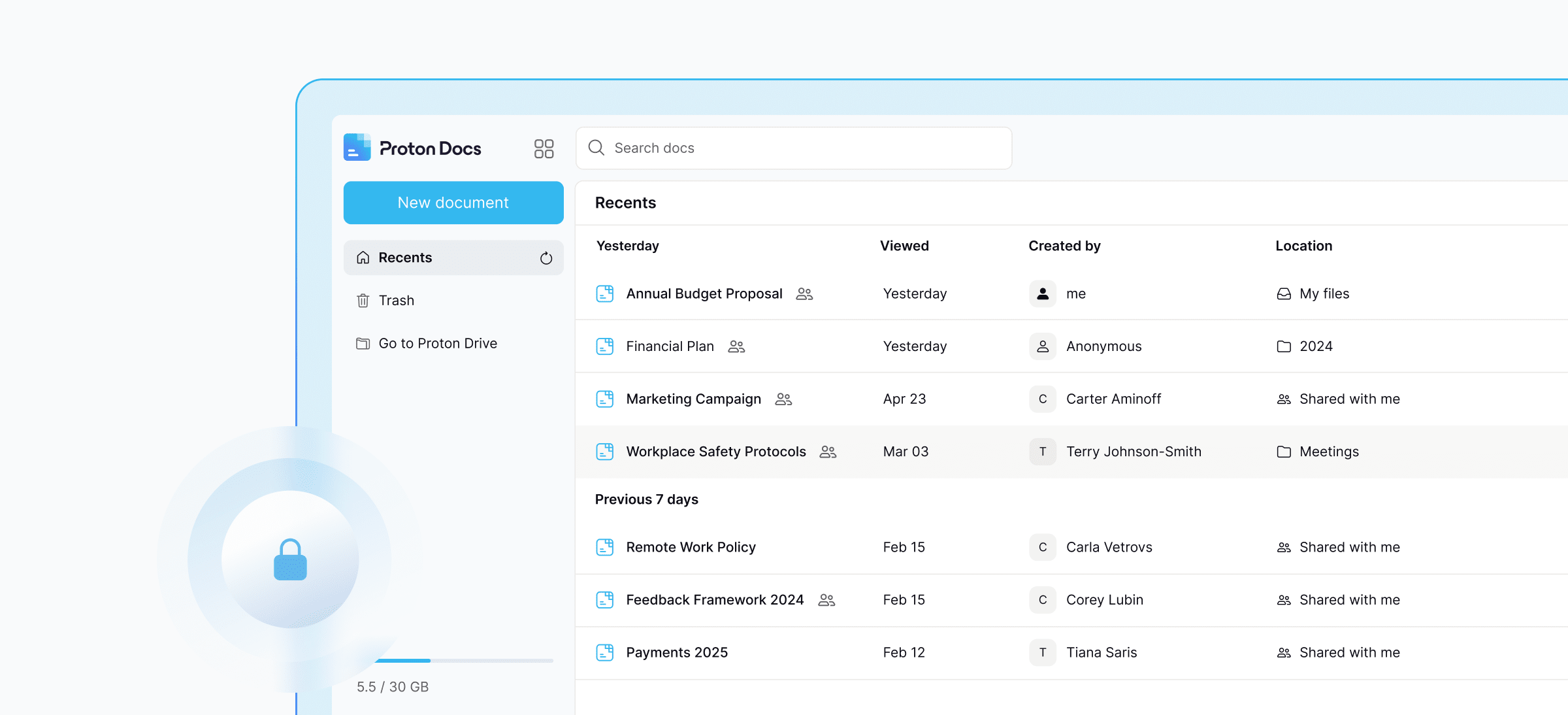The width and height of the screenshot is (1568, 715).
Task: Click the 'me' user avatar icon
Action: pos(1043,294)
